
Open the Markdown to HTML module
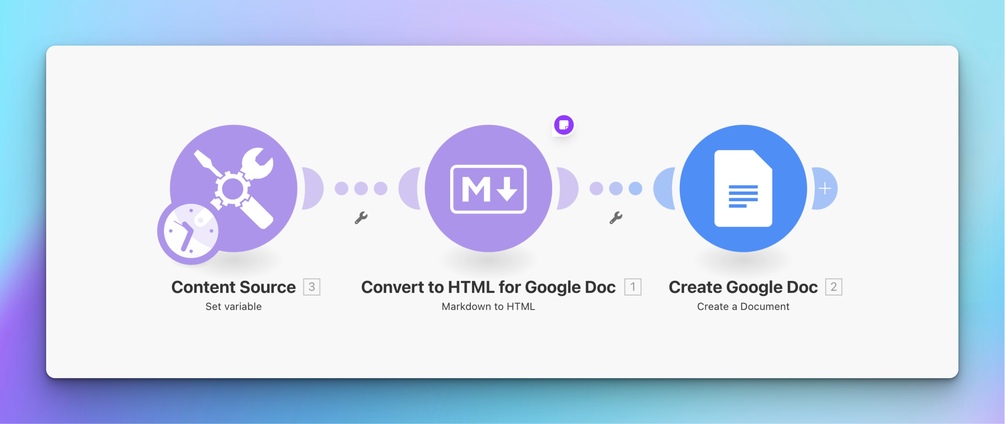[488, 188]
